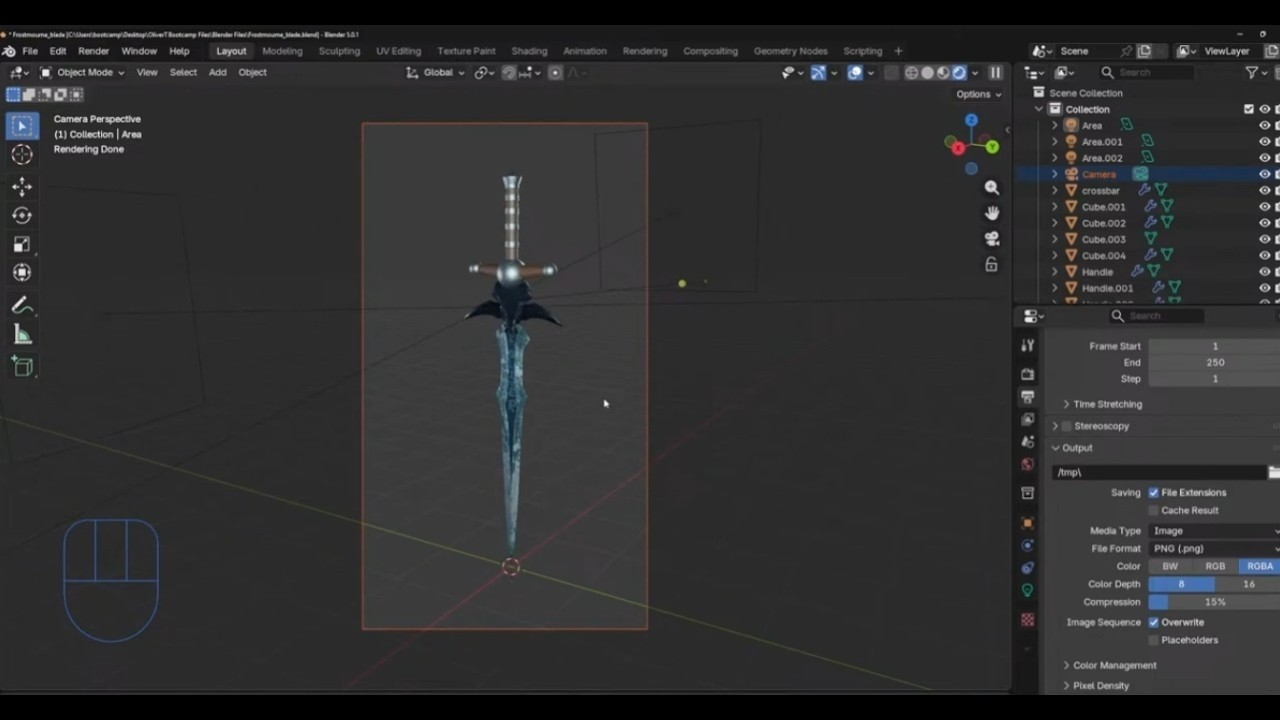Screen dimensions: 1280x720
Task: Open the Object Data properties tab
Action: point(1027,591)
